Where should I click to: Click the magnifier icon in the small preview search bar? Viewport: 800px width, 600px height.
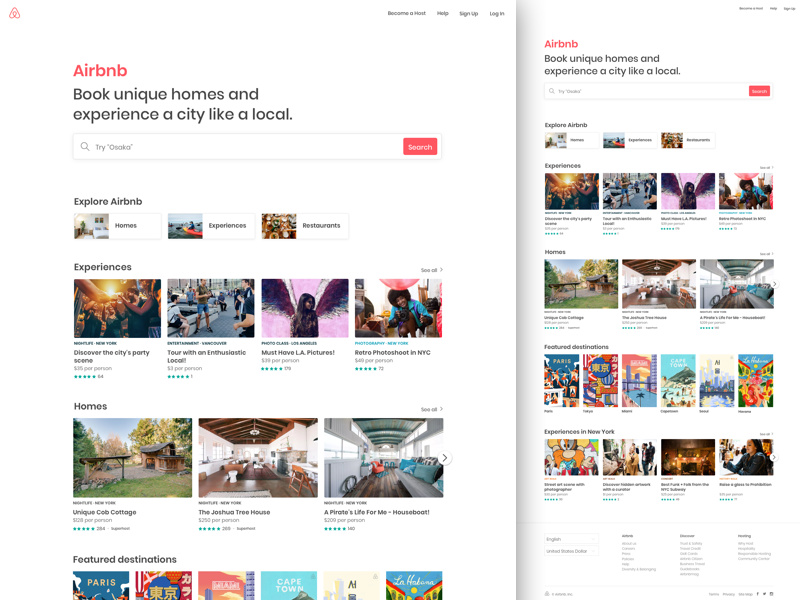click(x=552, y=91)
